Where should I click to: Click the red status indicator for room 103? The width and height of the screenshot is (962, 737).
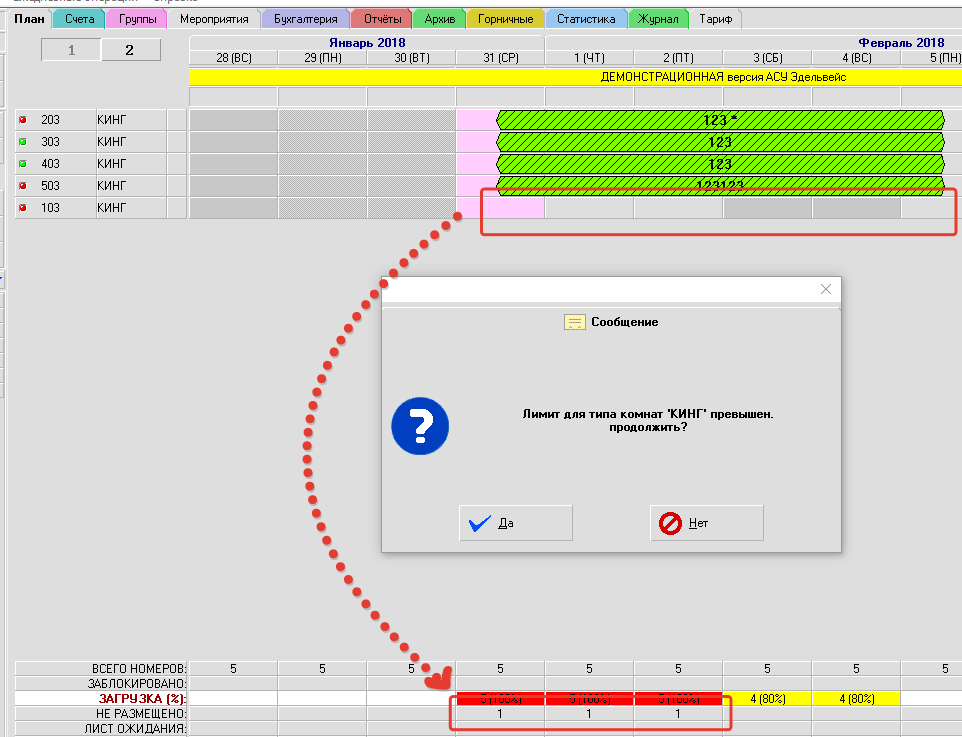point(23,208)
